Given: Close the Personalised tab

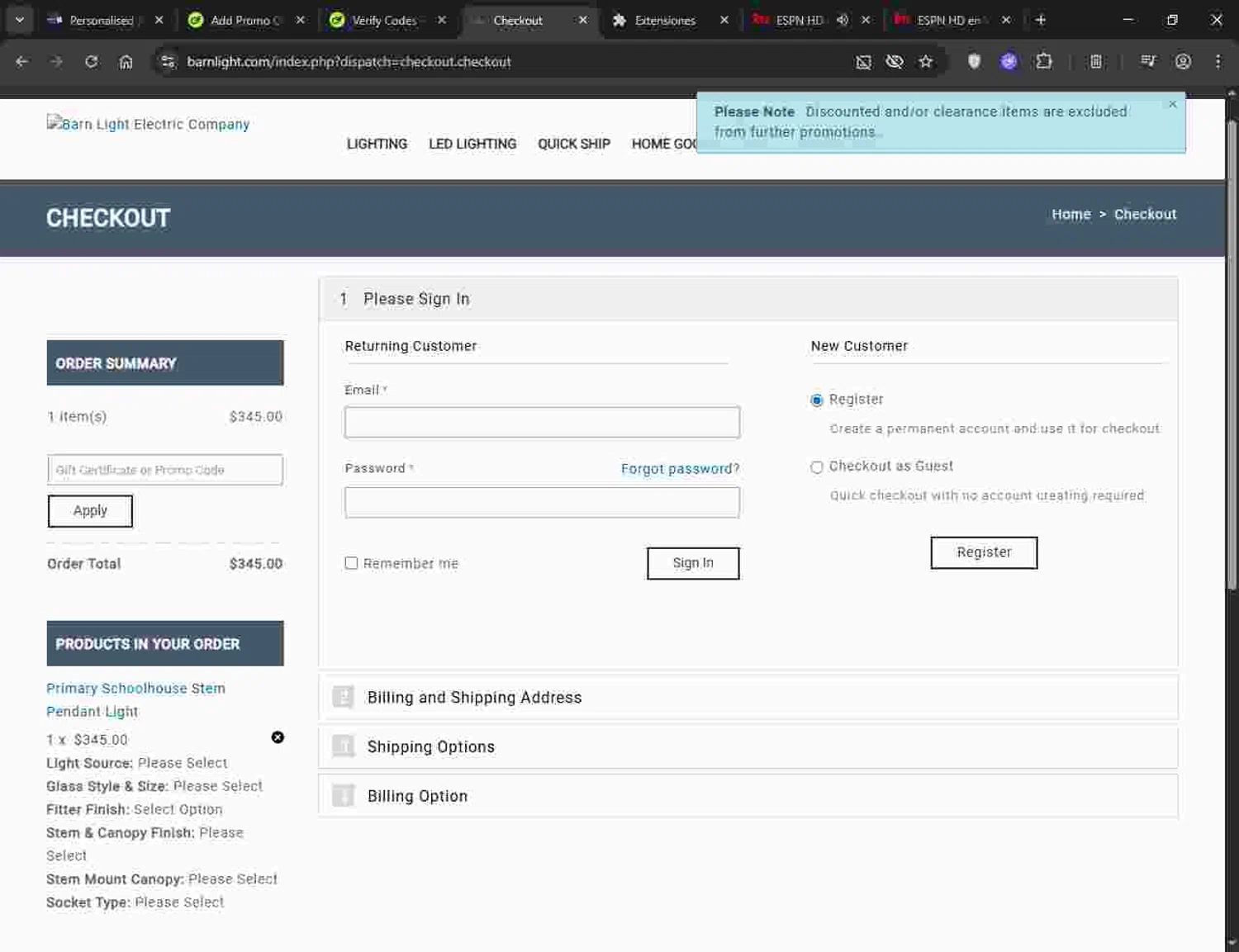Looking at the screenshot, I should pyautogui.click(x=159, y=20).
